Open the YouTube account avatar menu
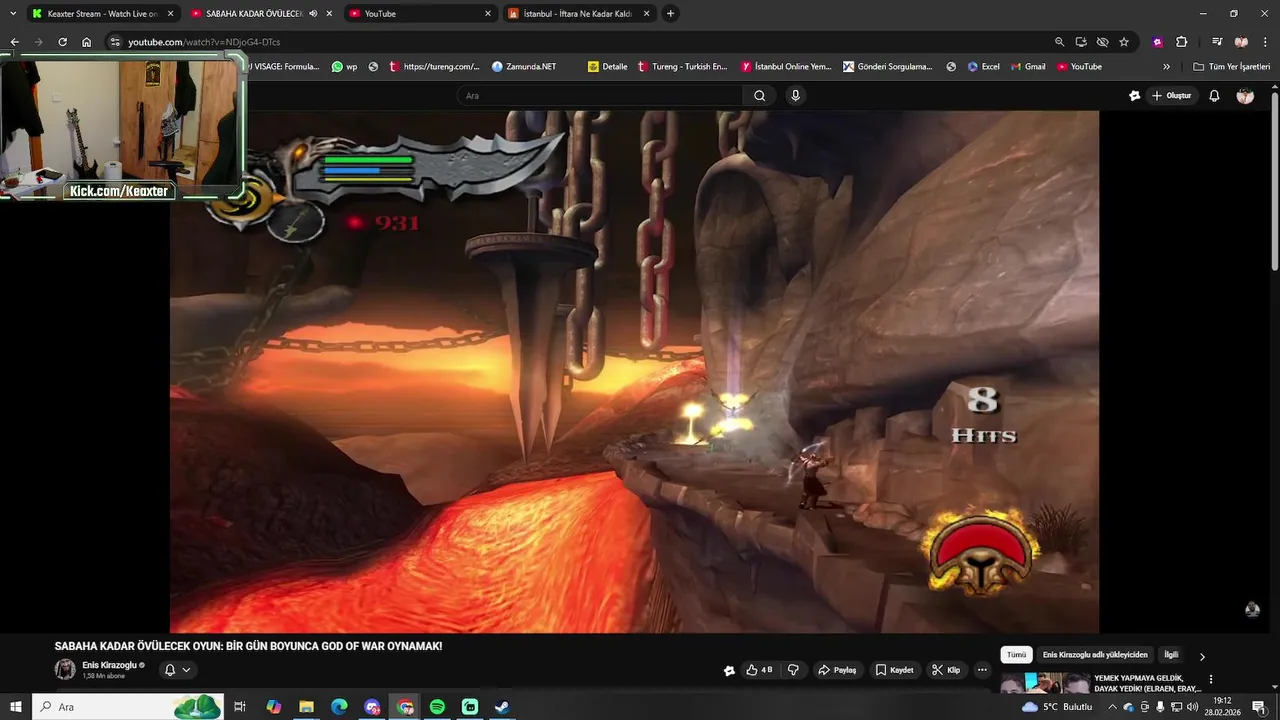The height and width of the screenshot is (720, 1280). (x=1245, y=96)
